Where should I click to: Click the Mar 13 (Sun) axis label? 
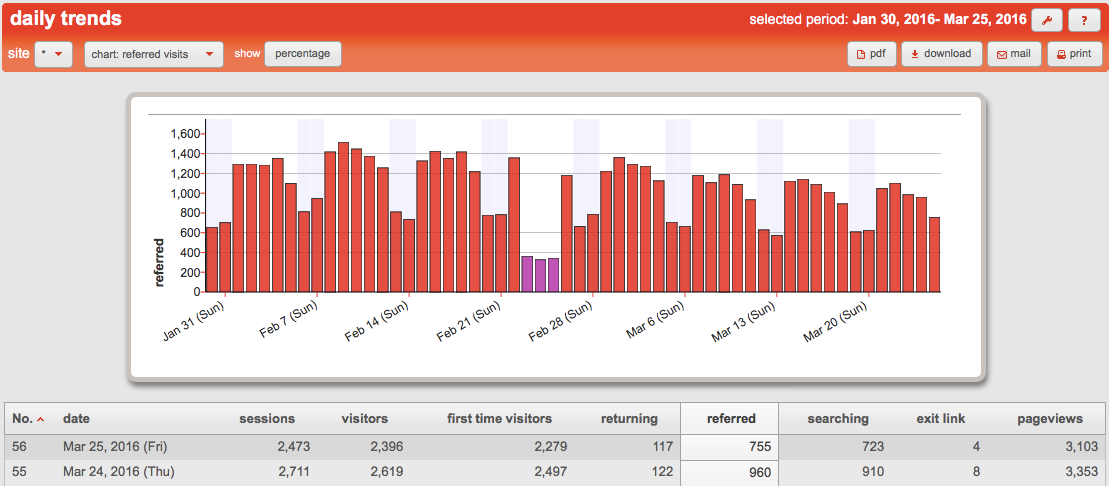point(745,322)
